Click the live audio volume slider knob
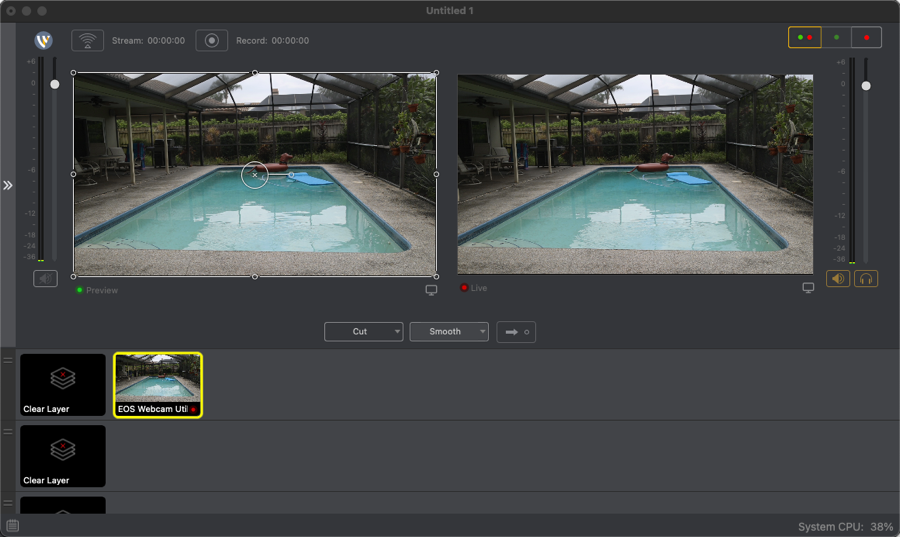The image size is (900, 537). (x=866, y=86)
